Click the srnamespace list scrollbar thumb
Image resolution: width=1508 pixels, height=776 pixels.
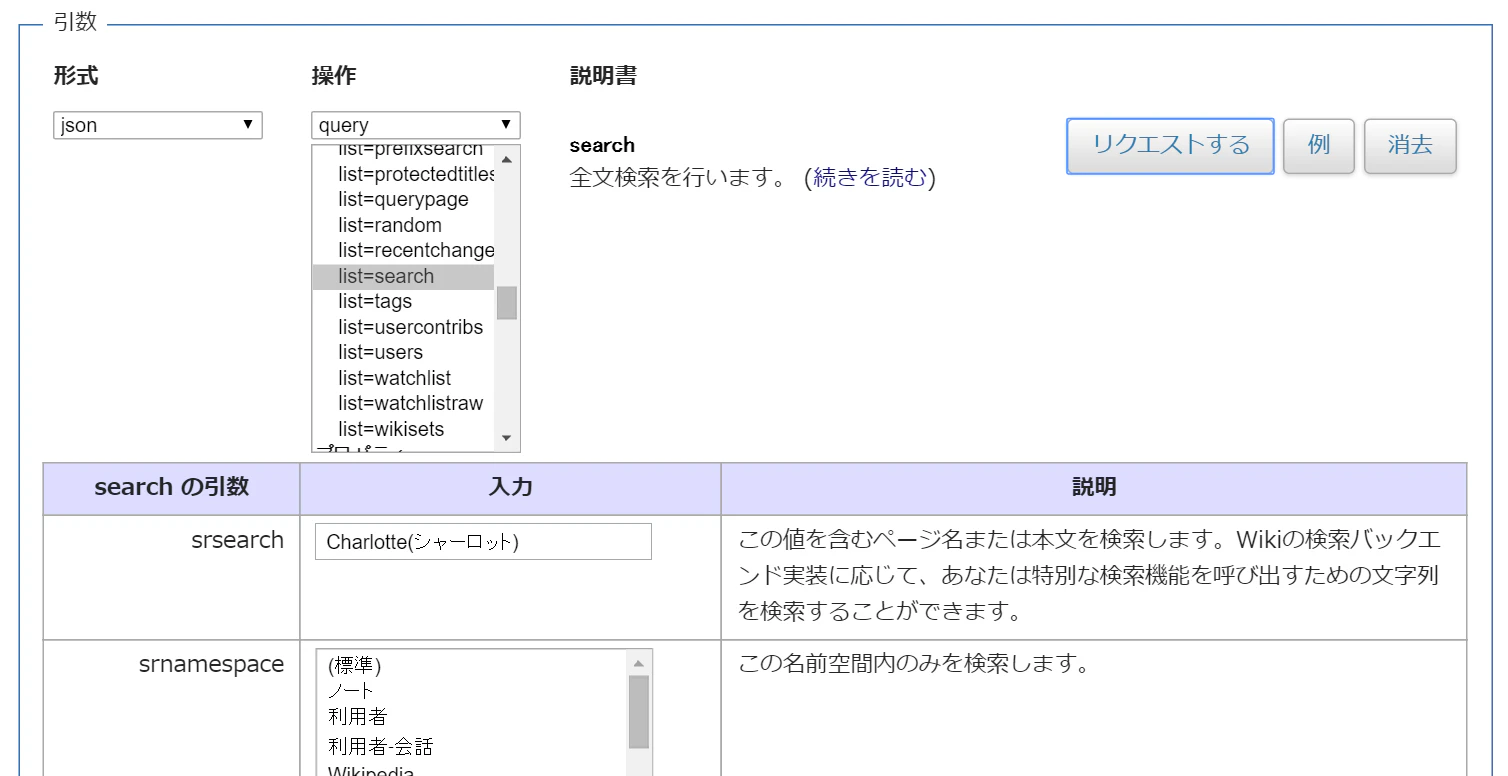pos(639,712)
